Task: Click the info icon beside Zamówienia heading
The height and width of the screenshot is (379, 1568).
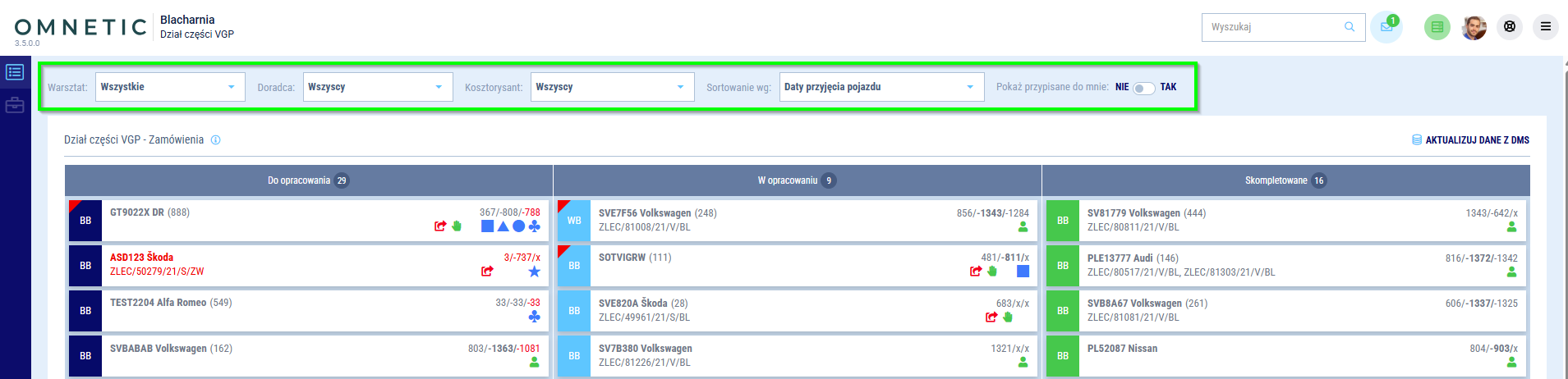Action: pos(216,140)
